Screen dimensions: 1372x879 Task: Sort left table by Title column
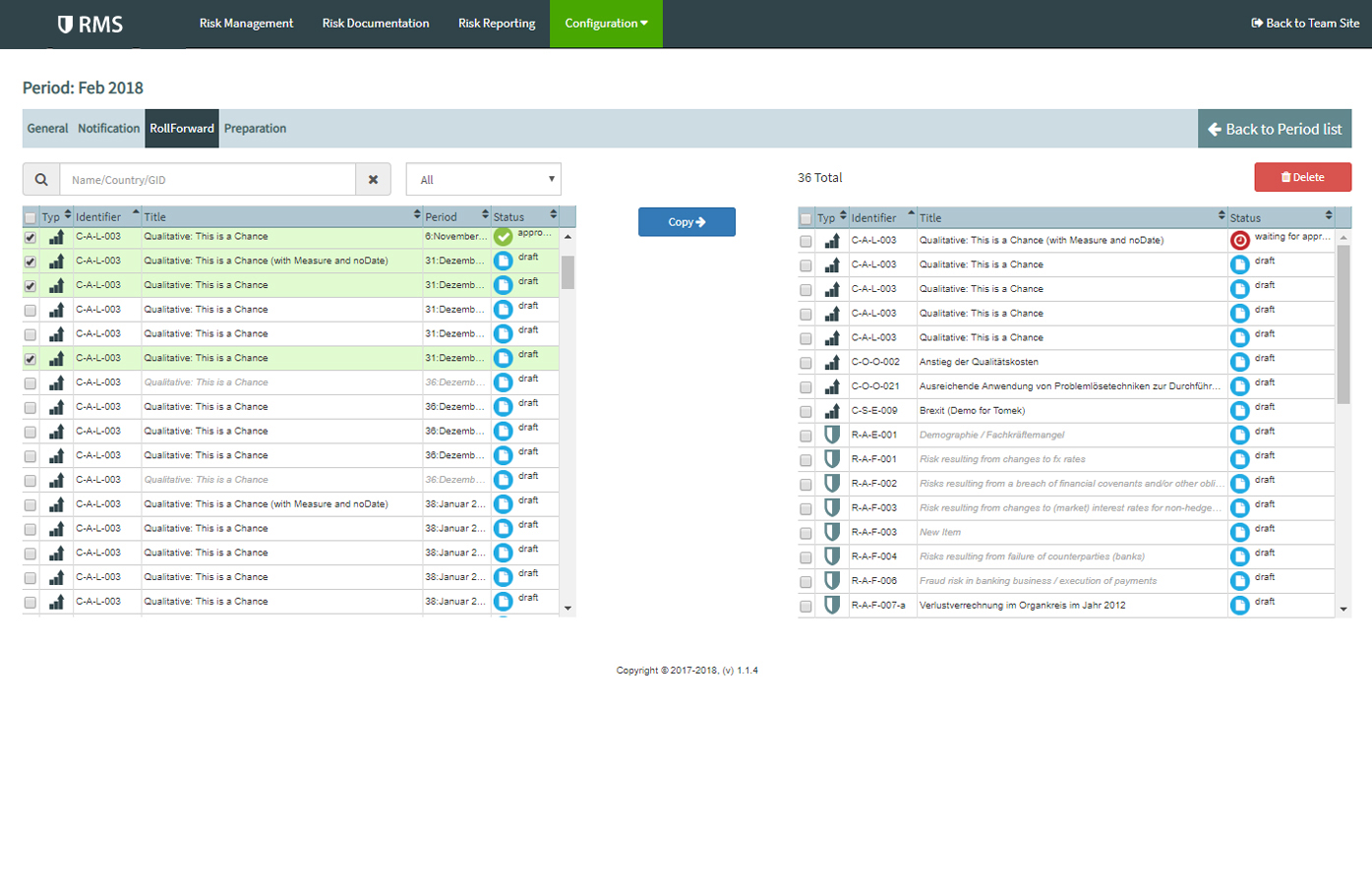pos(282,216)
